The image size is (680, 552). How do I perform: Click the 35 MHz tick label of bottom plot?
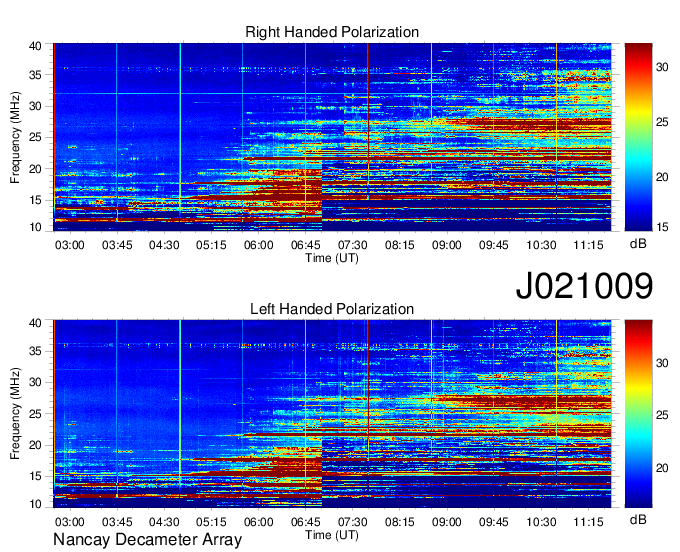[36, 351]
